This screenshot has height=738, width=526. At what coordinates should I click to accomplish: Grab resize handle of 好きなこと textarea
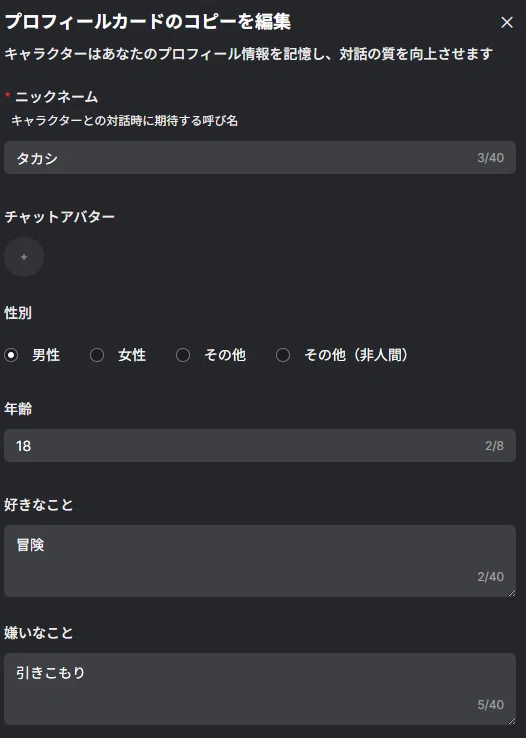[512, 593]
